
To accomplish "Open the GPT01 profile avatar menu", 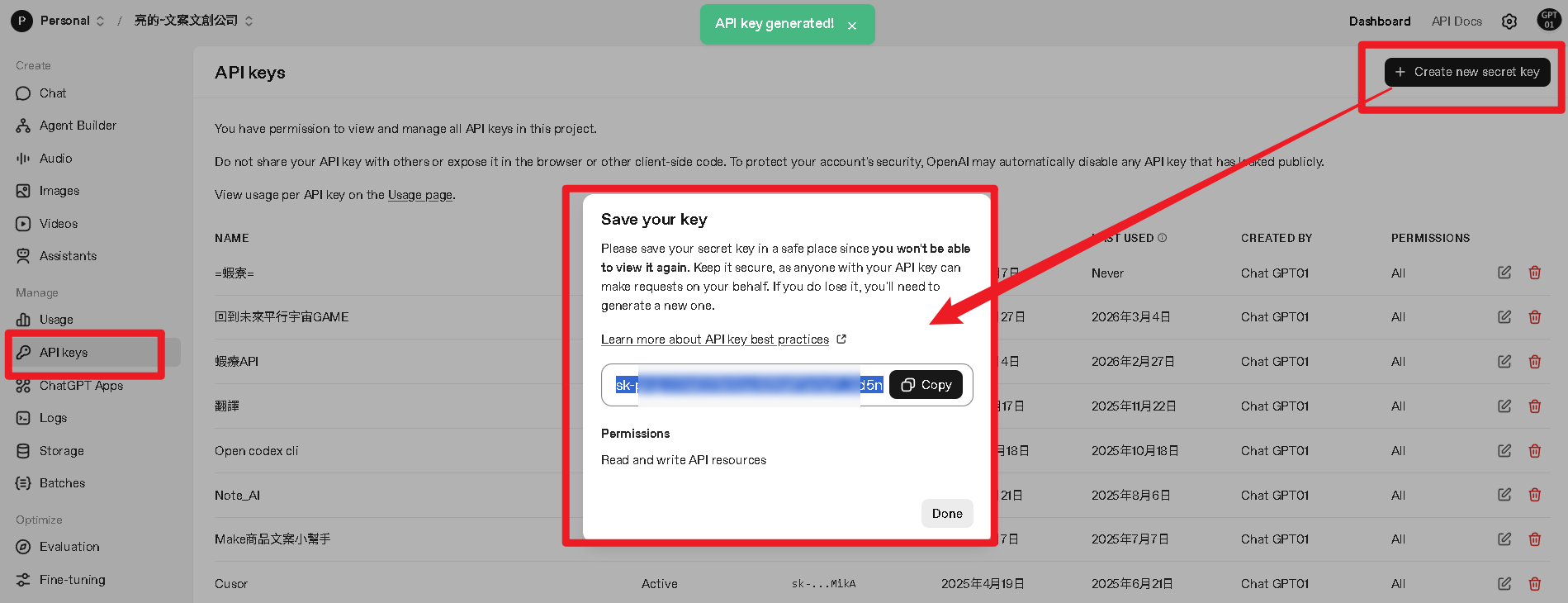I will (x=1547, y=19).
